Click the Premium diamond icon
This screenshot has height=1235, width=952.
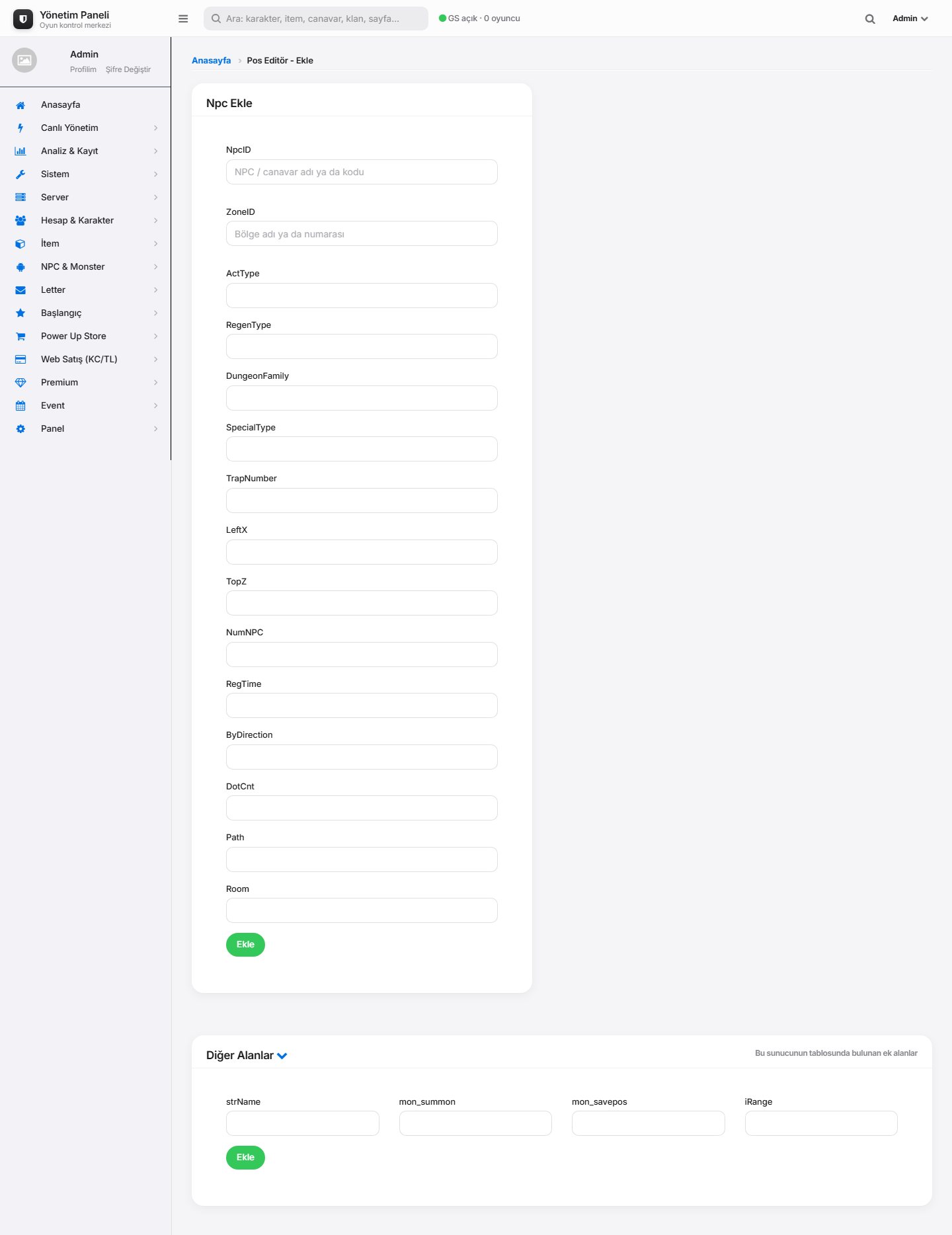click(x=20, y=383)
